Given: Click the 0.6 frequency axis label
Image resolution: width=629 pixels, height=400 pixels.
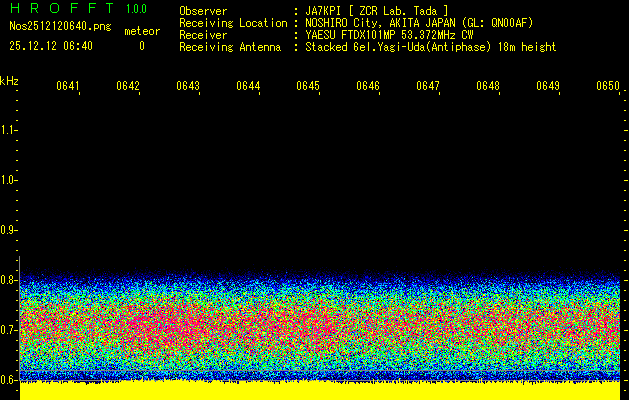Looking at the screenshot, I should click(9, 380).
